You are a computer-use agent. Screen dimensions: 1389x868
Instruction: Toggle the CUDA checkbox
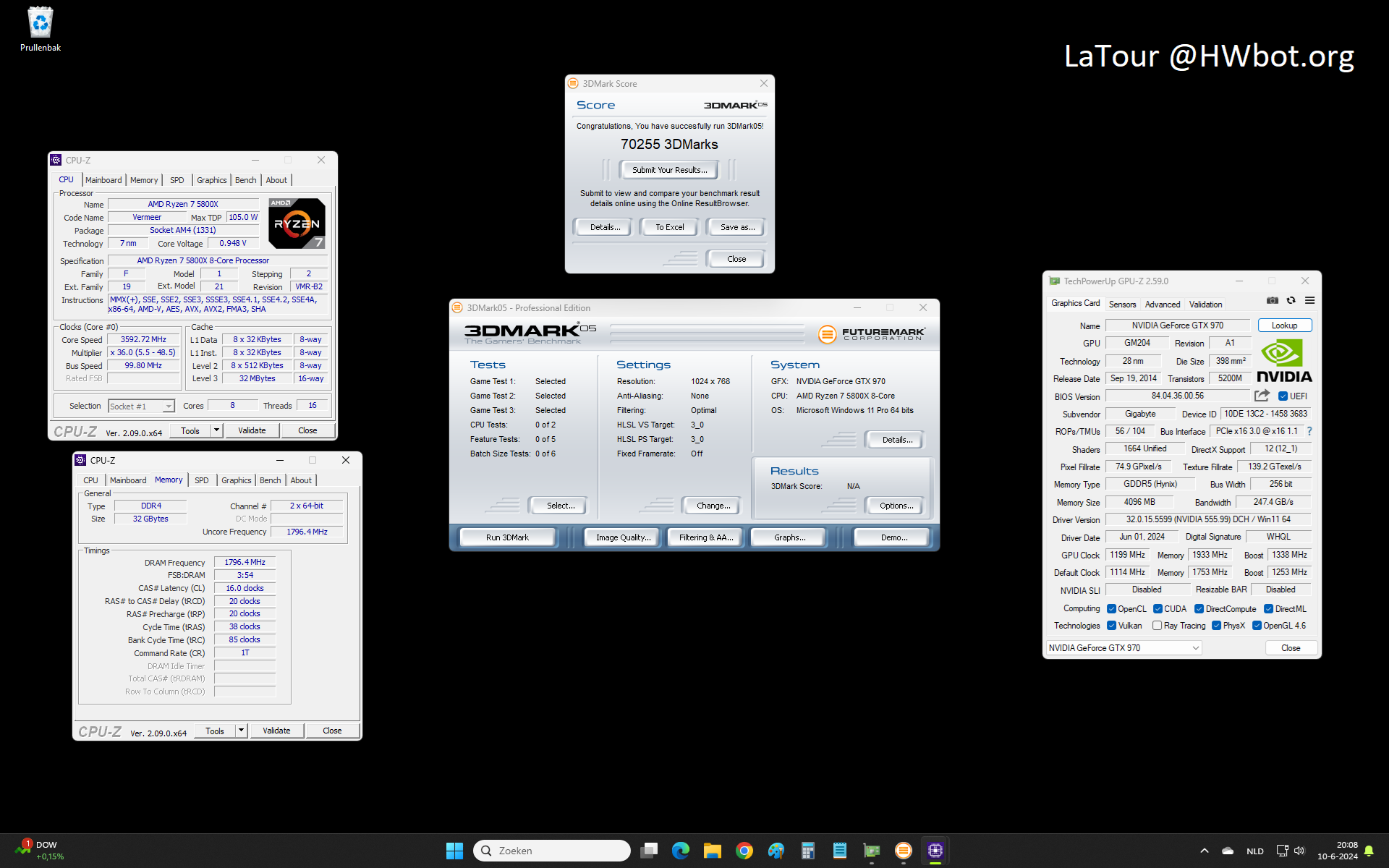(1157, 608)
